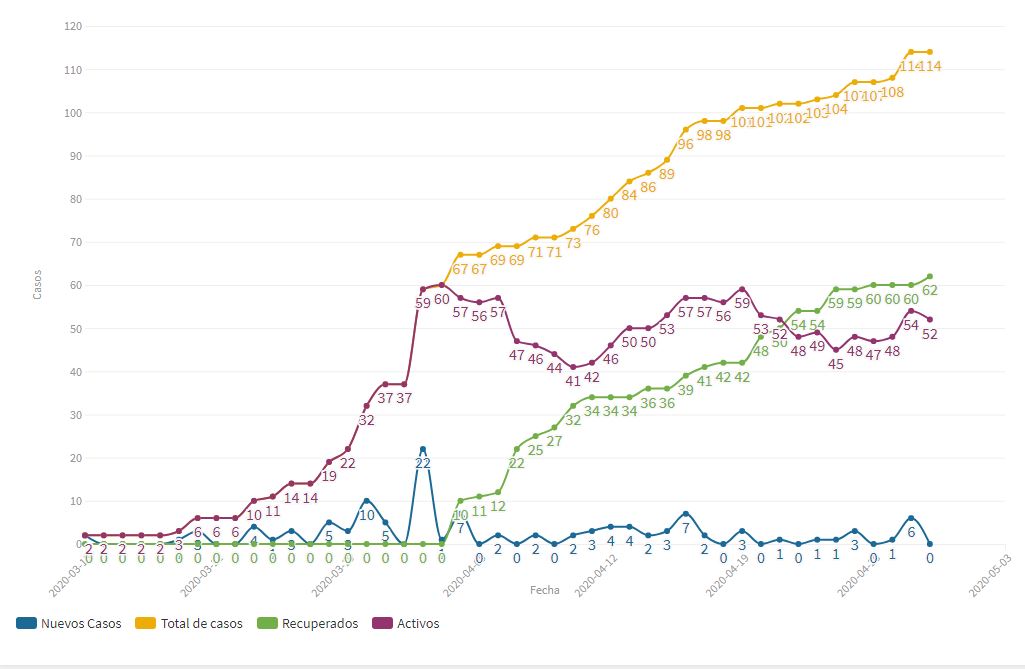Click the Activos point valued 32
1025x669 pixels.
pos(367,406)
